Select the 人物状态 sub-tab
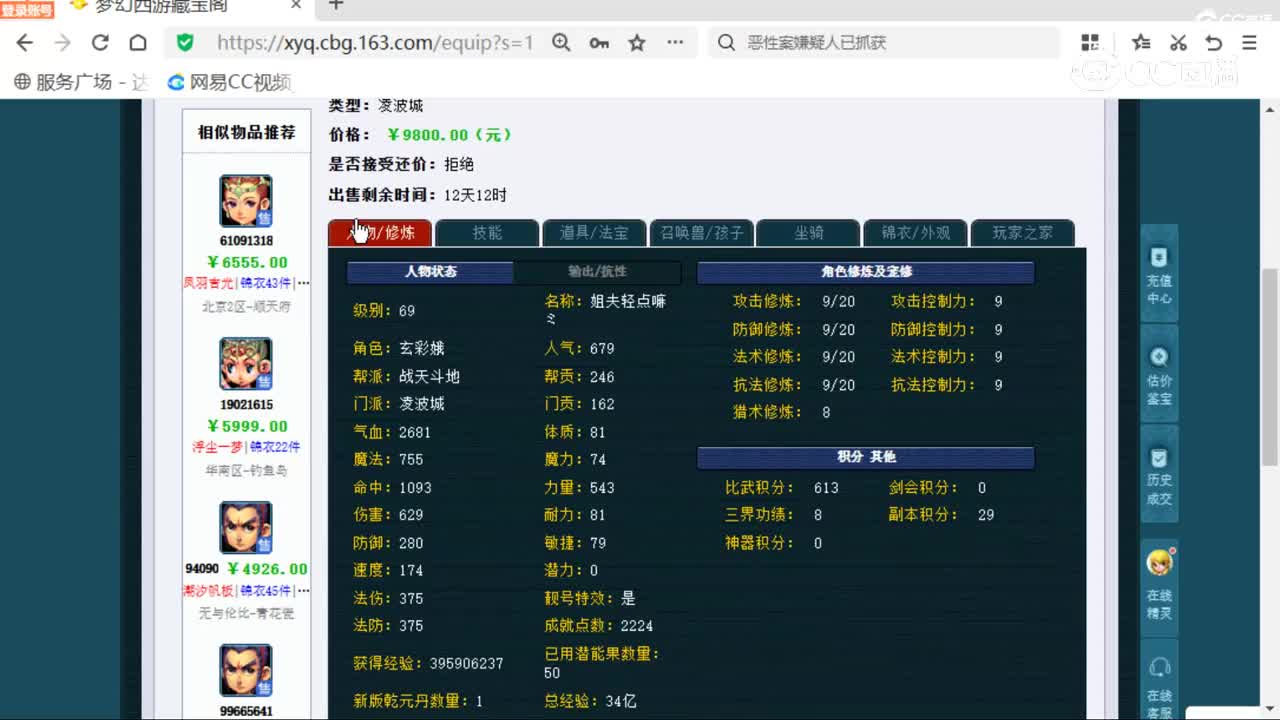 (430, 272)
